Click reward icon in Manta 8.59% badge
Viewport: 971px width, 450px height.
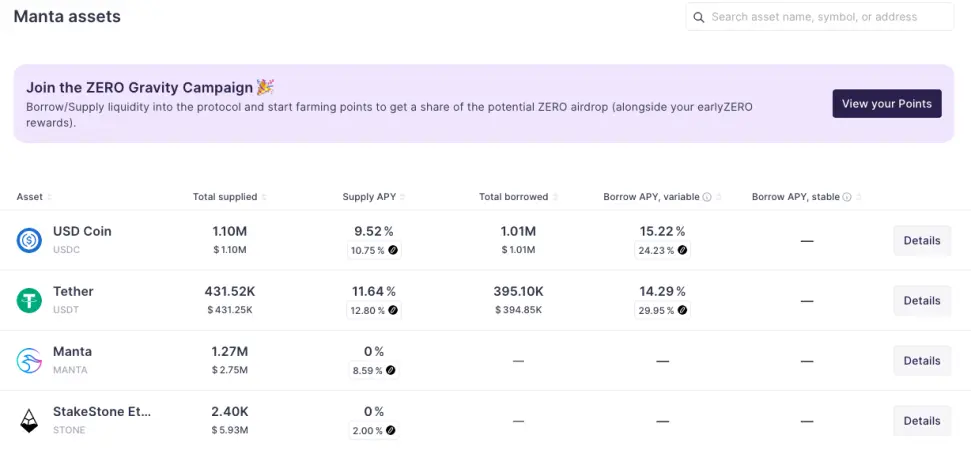(391, 370)
